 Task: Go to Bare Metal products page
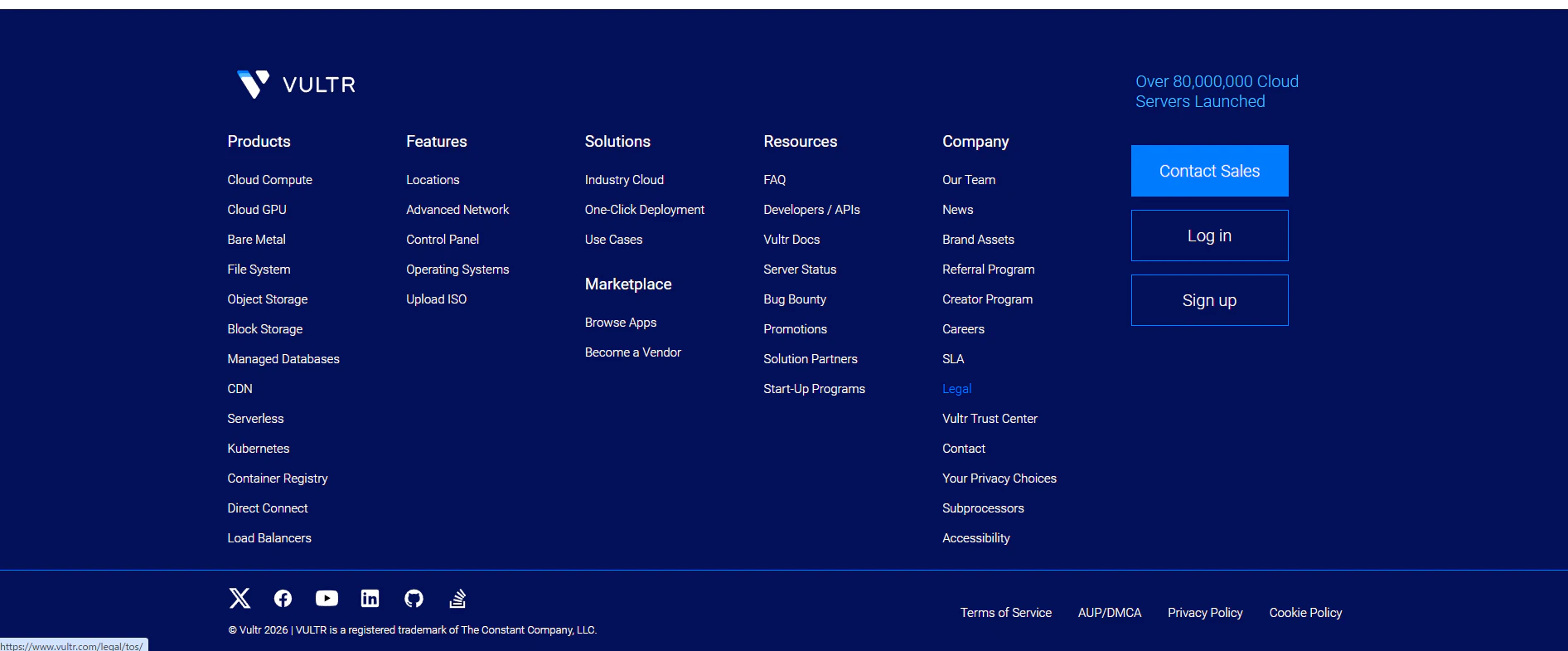pyautogui.click(x=257, y=240)
